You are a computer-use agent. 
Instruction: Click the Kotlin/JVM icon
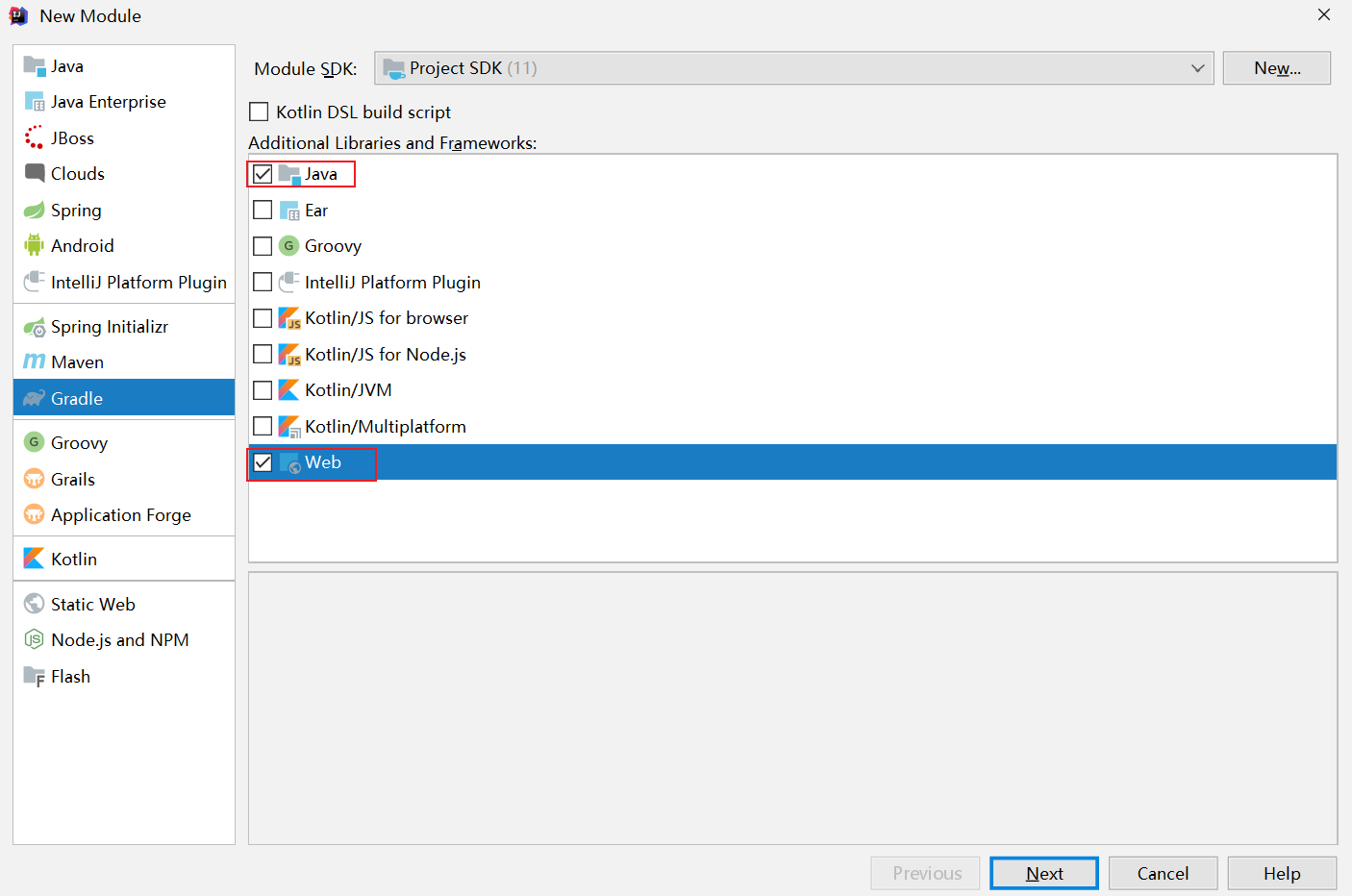coord(289,390)
